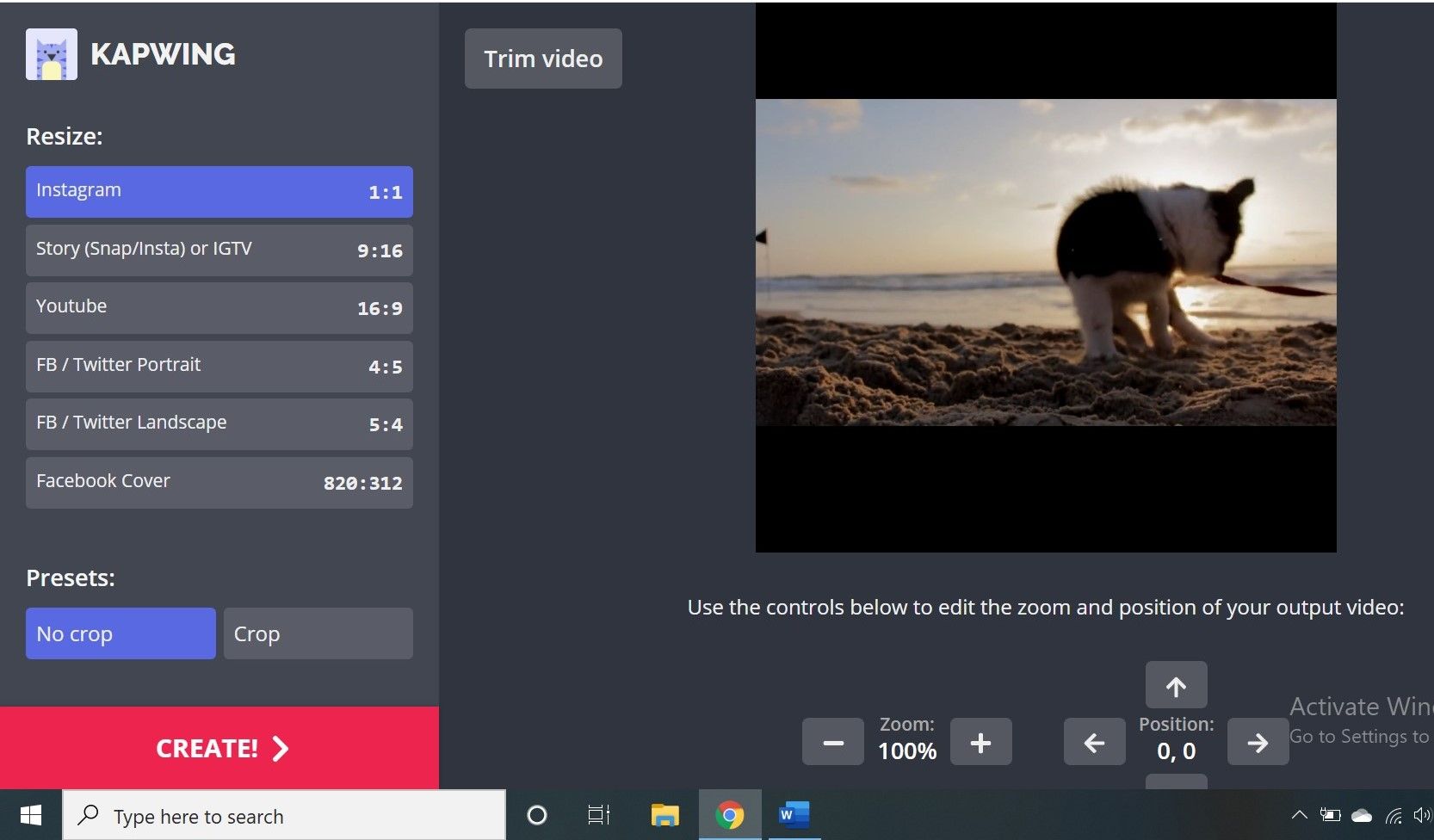1434x840 pixels.
Task: Open Google Chrome from the taskbar
Action: click(x=729, y=814)
